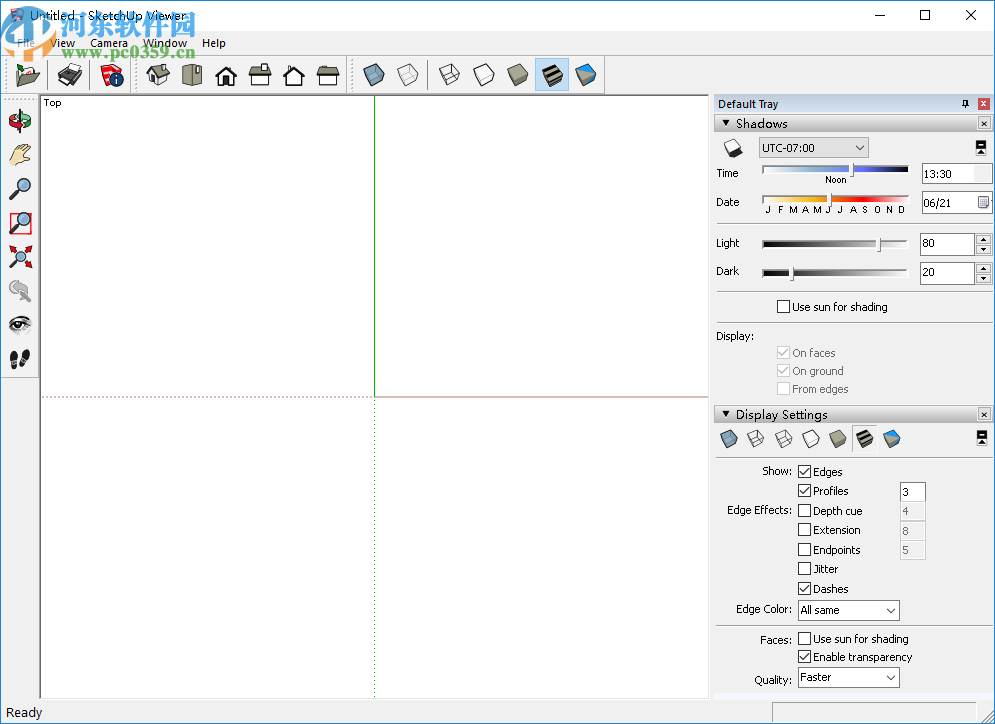
Task: Enable the Use sun for shading option
Action: click(784, 307)
